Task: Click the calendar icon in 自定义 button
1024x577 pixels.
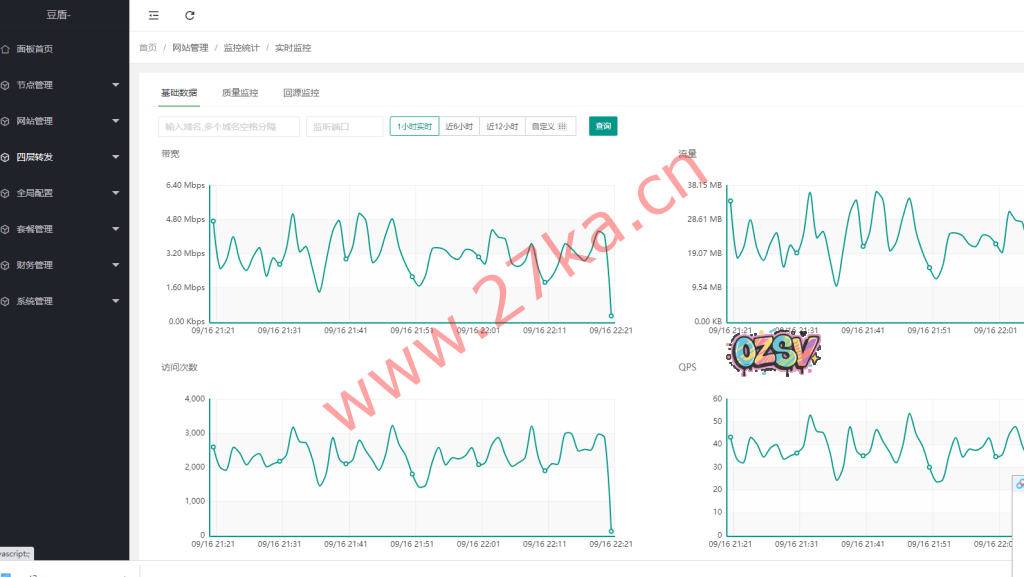Action: pyautogui.click(x=562, y=127)
